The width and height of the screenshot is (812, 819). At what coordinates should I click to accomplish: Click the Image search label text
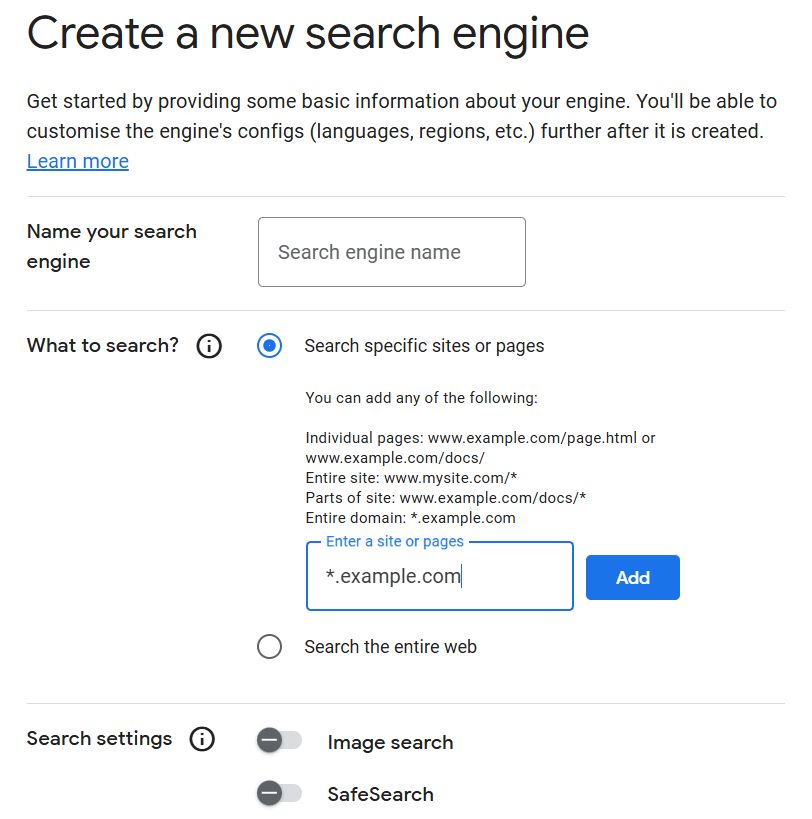[390, 742]
